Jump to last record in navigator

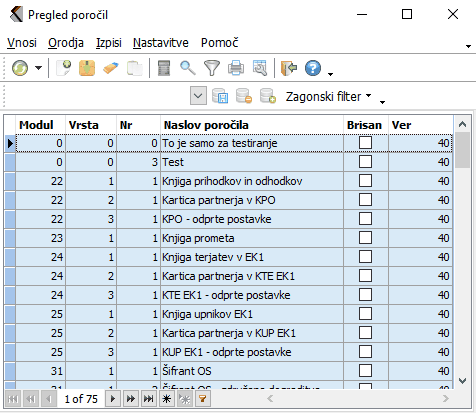pos(148,399)
